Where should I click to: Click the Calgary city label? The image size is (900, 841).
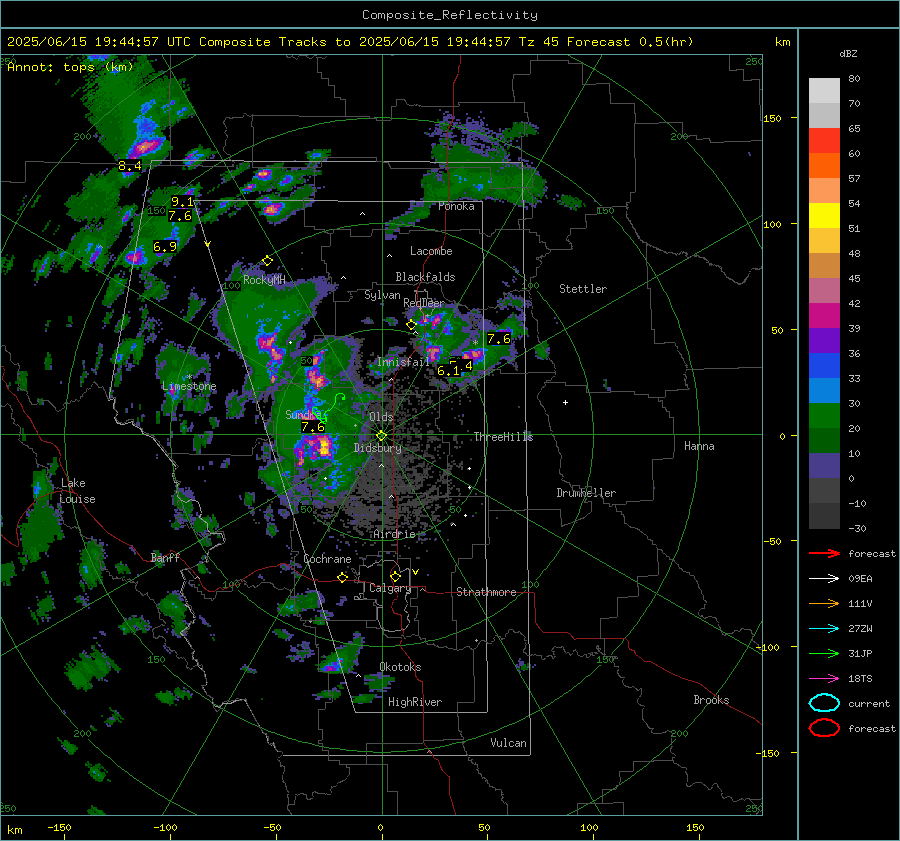(390, 588)
